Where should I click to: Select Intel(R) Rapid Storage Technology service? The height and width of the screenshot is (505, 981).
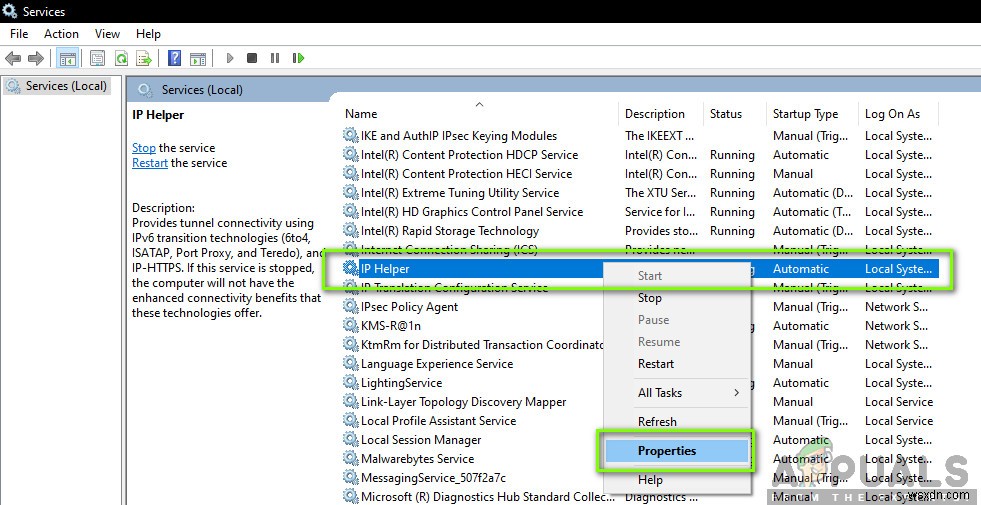point(449,230)
